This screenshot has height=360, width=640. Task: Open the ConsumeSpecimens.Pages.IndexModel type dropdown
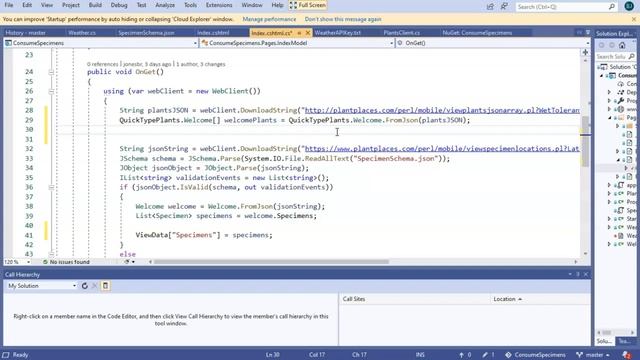point(391,43)
